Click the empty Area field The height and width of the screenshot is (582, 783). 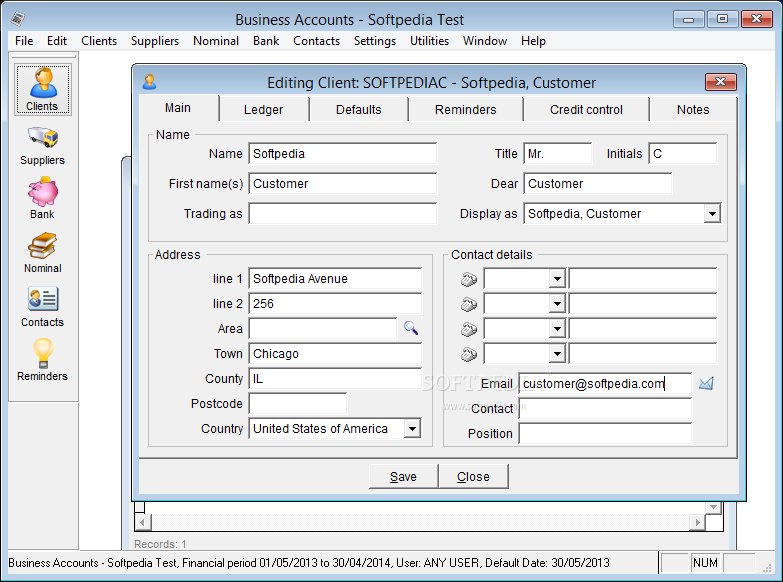coord(323,329)
